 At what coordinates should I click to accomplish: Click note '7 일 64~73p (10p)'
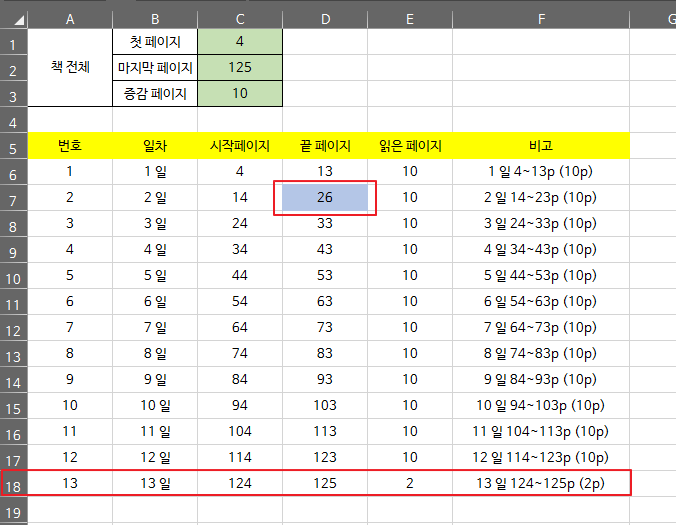(x=541, y=328)
